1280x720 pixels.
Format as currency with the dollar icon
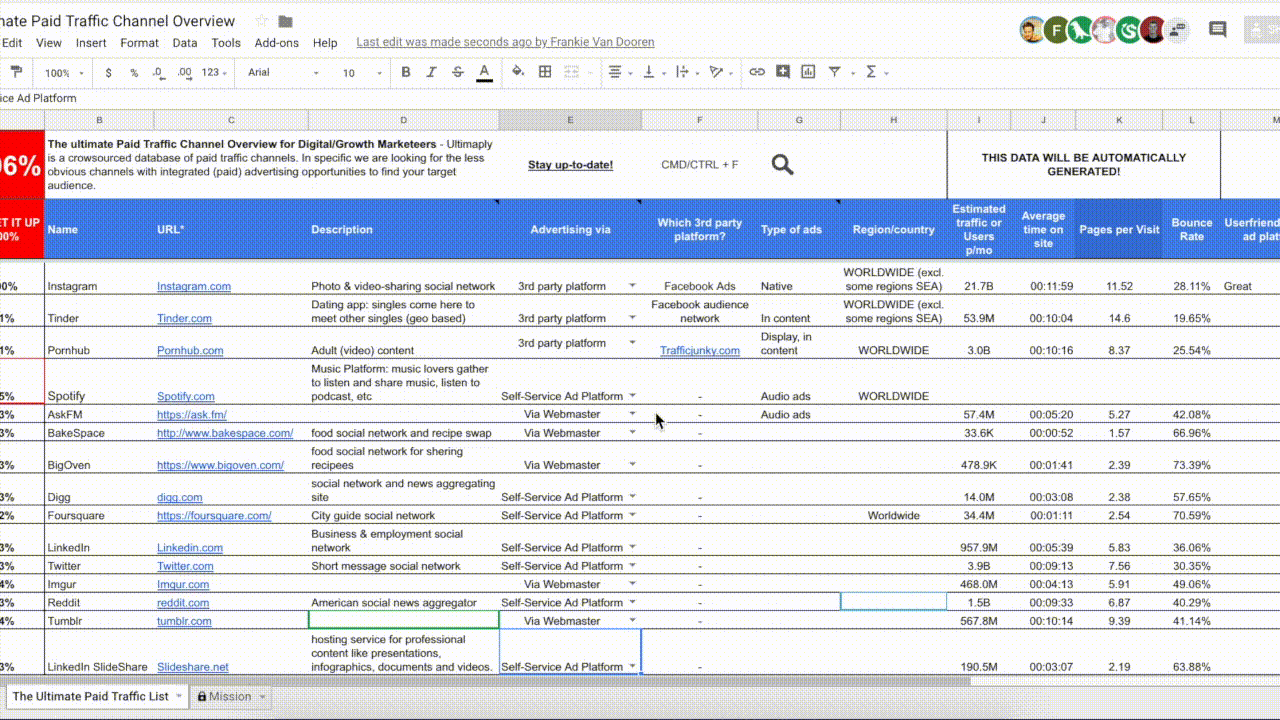point(108,73)
